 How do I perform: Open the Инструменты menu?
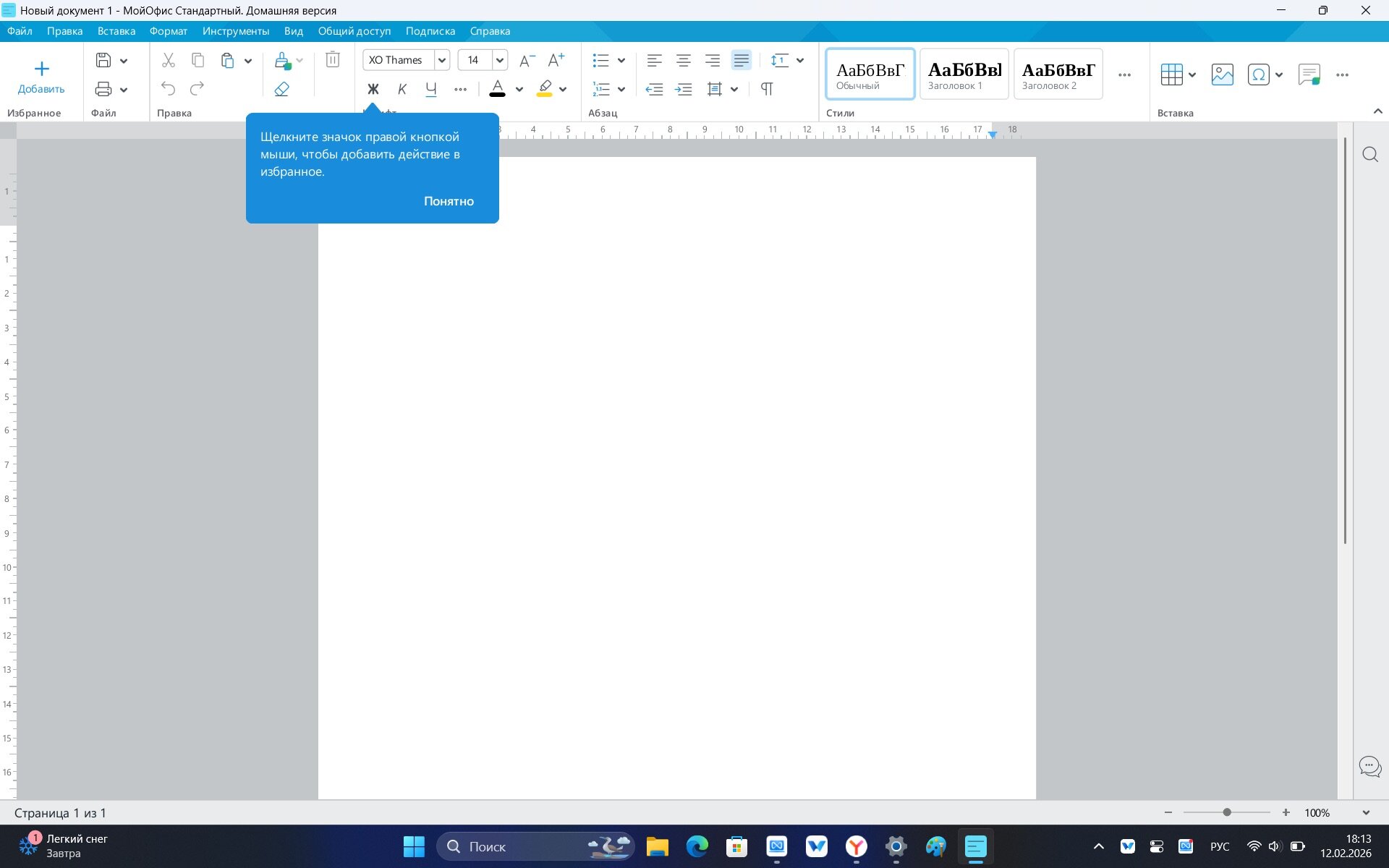point(235,31)
